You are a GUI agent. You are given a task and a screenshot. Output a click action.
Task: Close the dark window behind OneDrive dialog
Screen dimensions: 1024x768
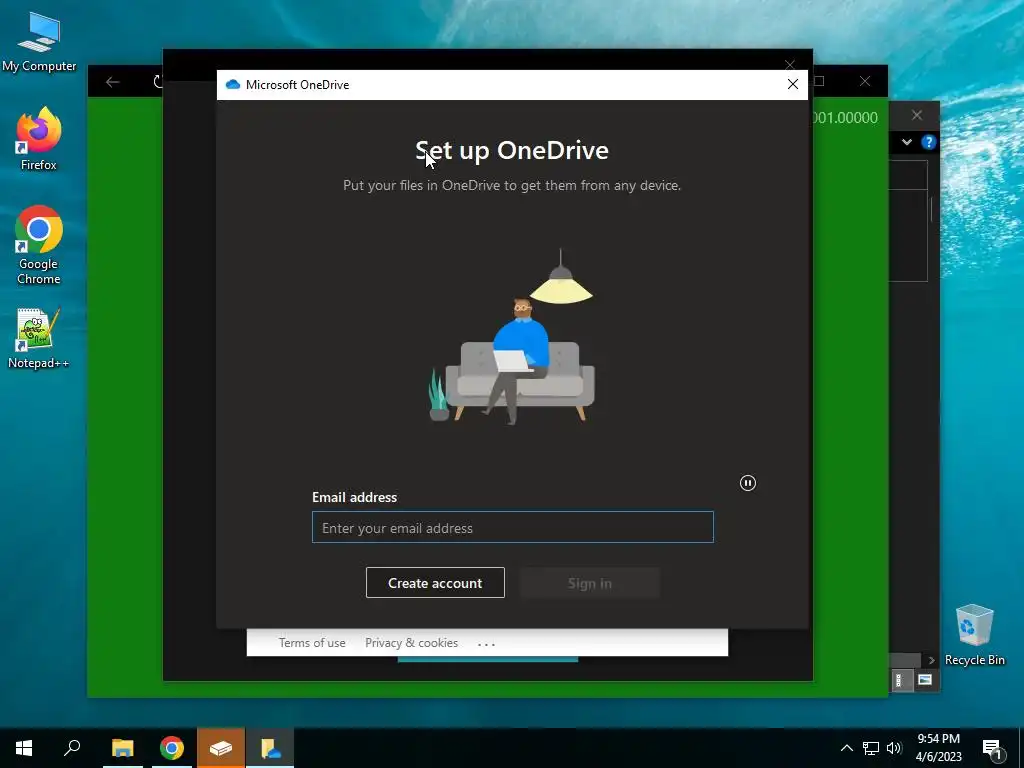pos(790,64)
